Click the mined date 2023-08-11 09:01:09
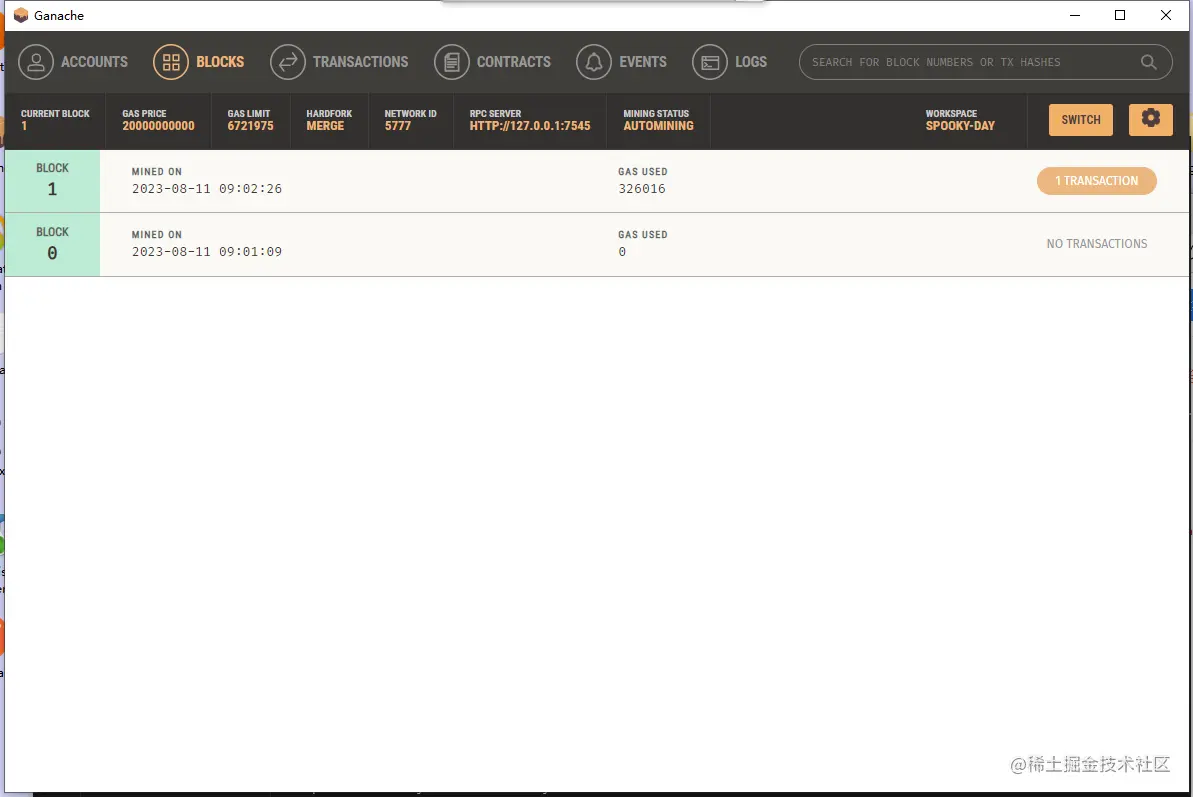This screenshot has height=797, width=1193. tap(207, 252)
